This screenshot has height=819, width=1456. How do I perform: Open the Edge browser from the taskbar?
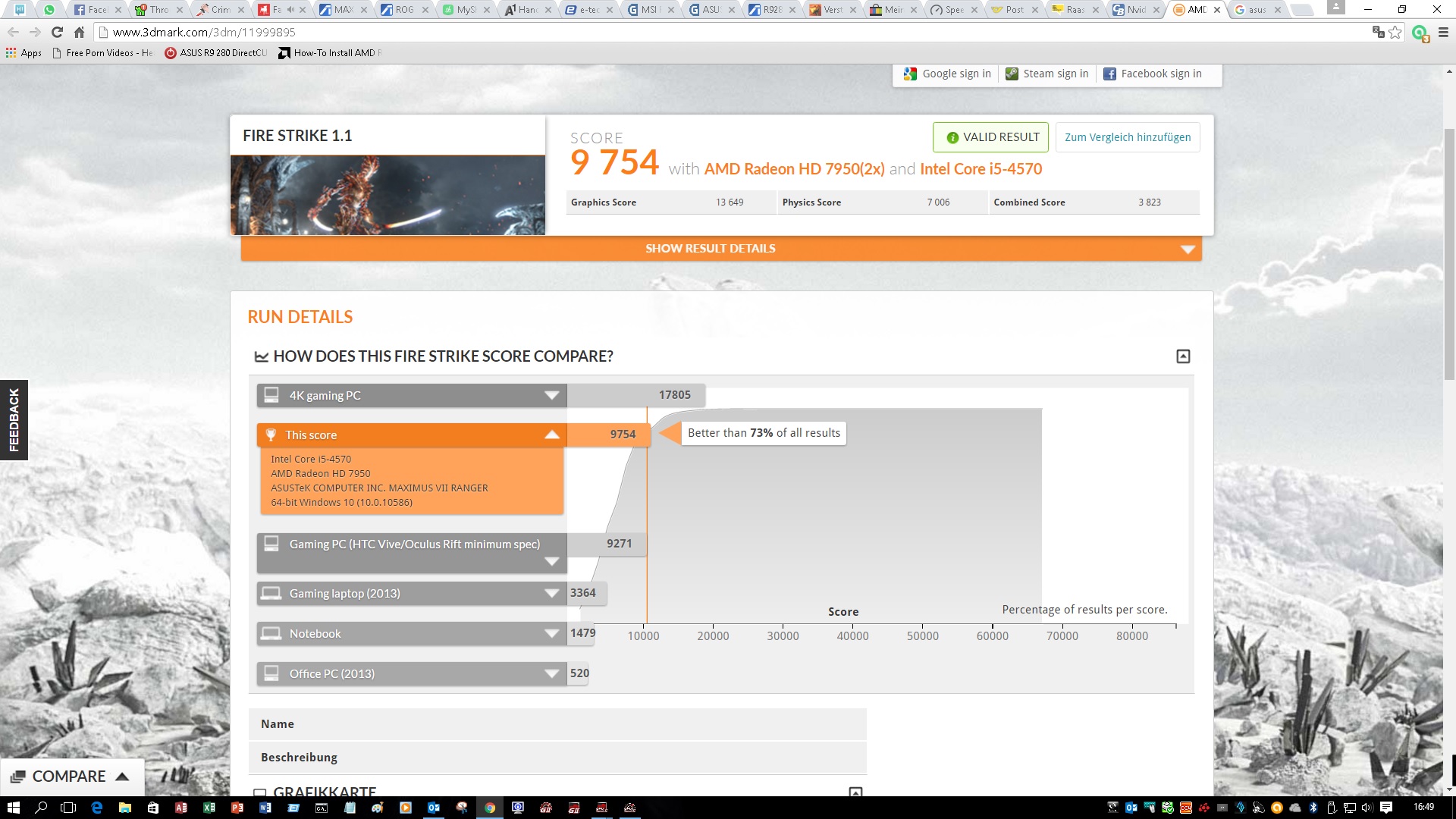pos(96,808)
